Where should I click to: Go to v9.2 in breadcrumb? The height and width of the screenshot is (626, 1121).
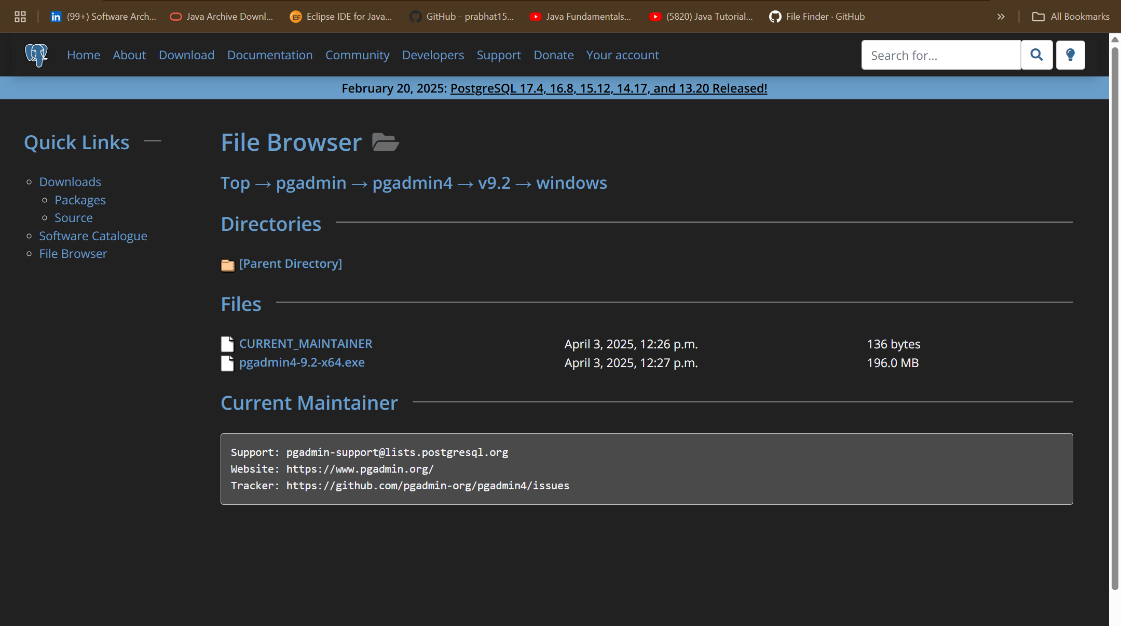pyautogui.click(x=494, y=183)
